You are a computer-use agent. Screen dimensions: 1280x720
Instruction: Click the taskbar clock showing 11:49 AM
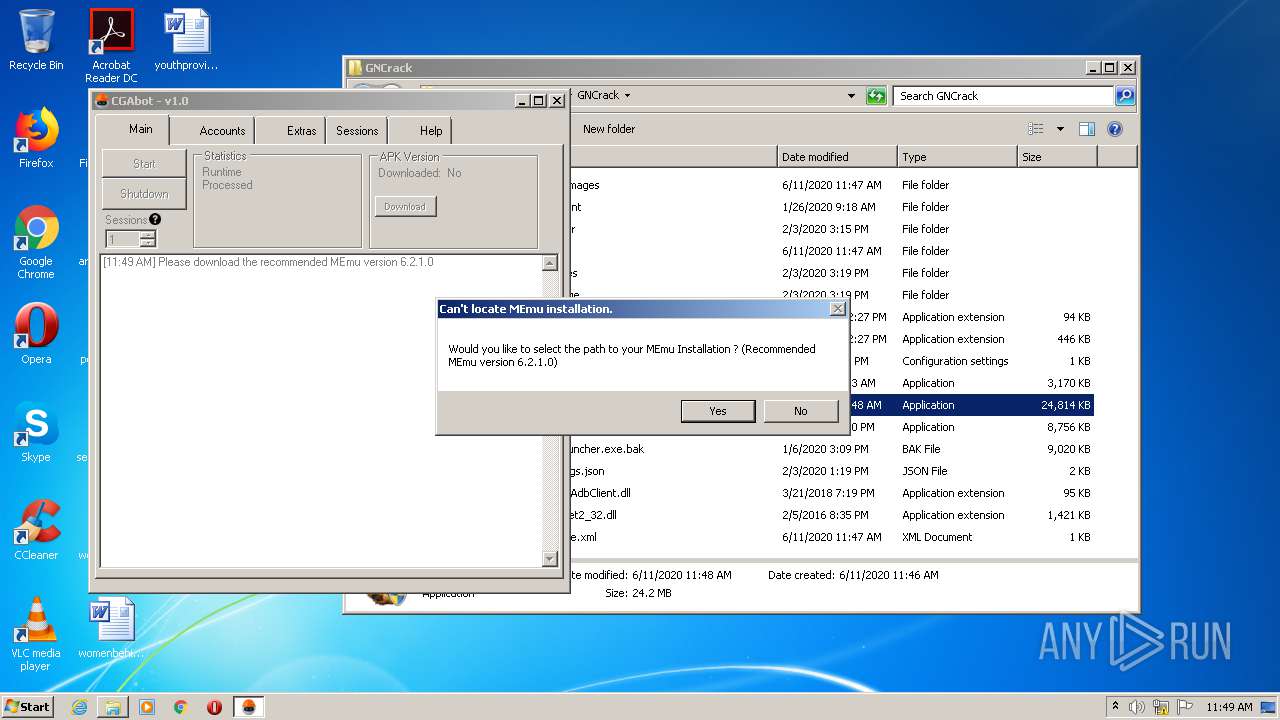[x=1228, y=707]
